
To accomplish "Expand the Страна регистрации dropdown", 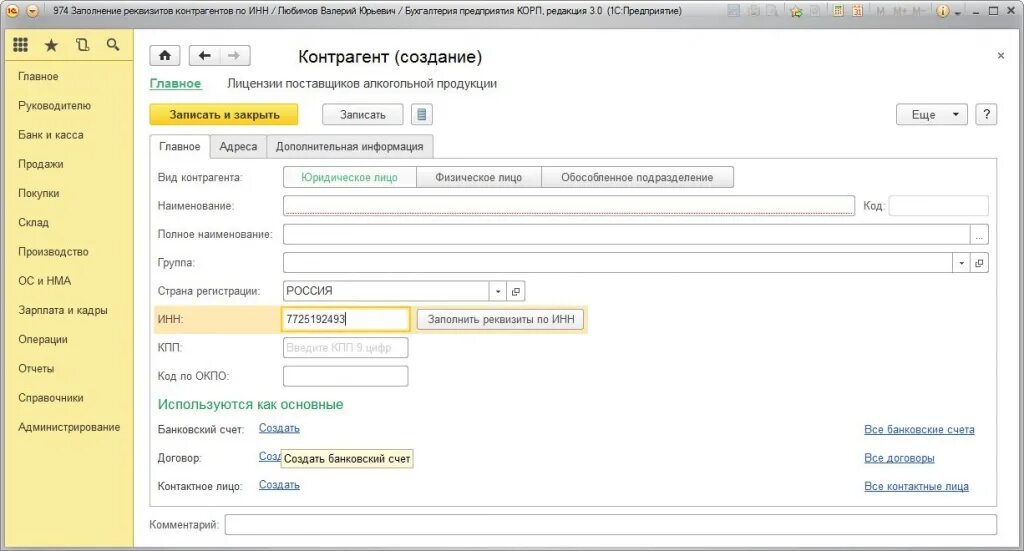I will [498, 291].
